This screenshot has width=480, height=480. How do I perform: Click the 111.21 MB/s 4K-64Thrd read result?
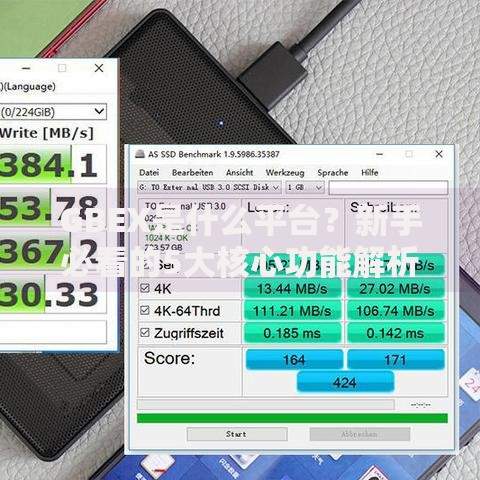pos(292,311)
